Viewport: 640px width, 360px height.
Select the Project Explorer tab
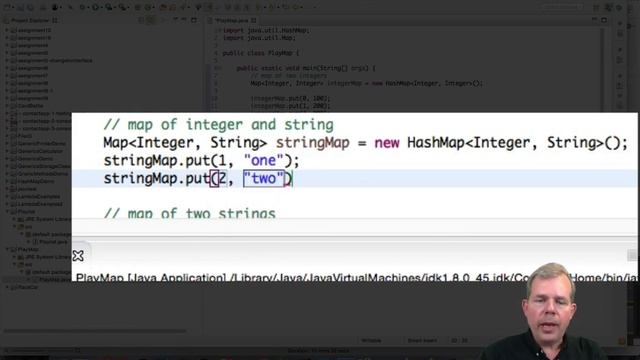click(31, 20)
